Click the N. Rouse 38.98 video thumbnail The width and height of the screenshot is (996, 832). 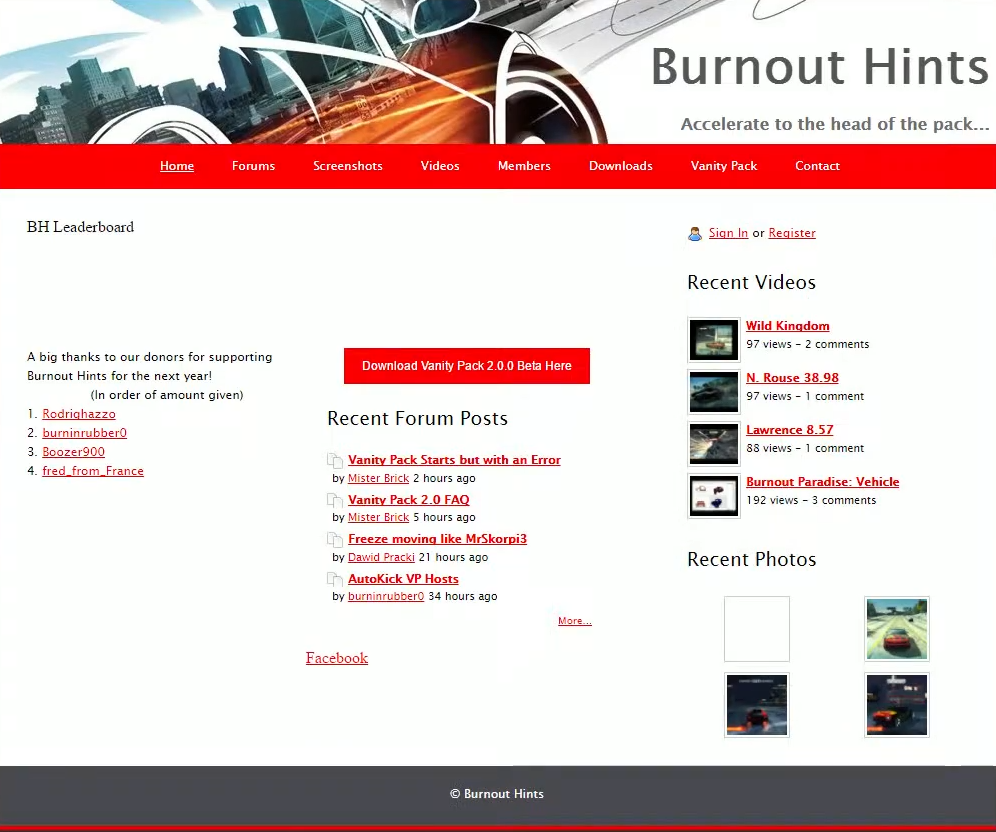(714, 392)
